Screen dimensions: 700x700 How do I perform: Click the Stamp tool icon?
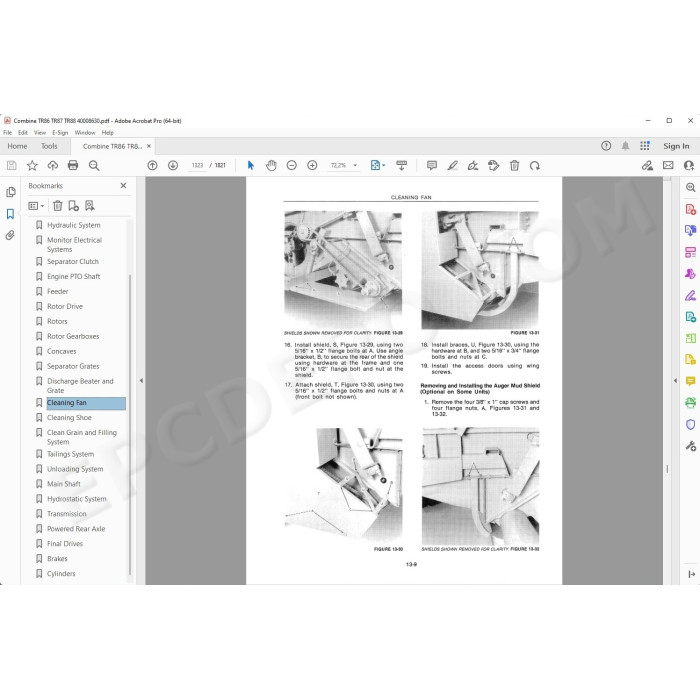pyautogui.click(x=493, y=166)
